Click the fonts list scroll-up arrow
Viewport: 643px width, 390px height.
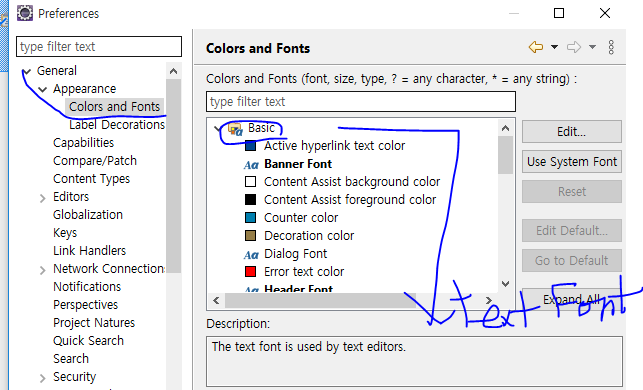point(505,128)
